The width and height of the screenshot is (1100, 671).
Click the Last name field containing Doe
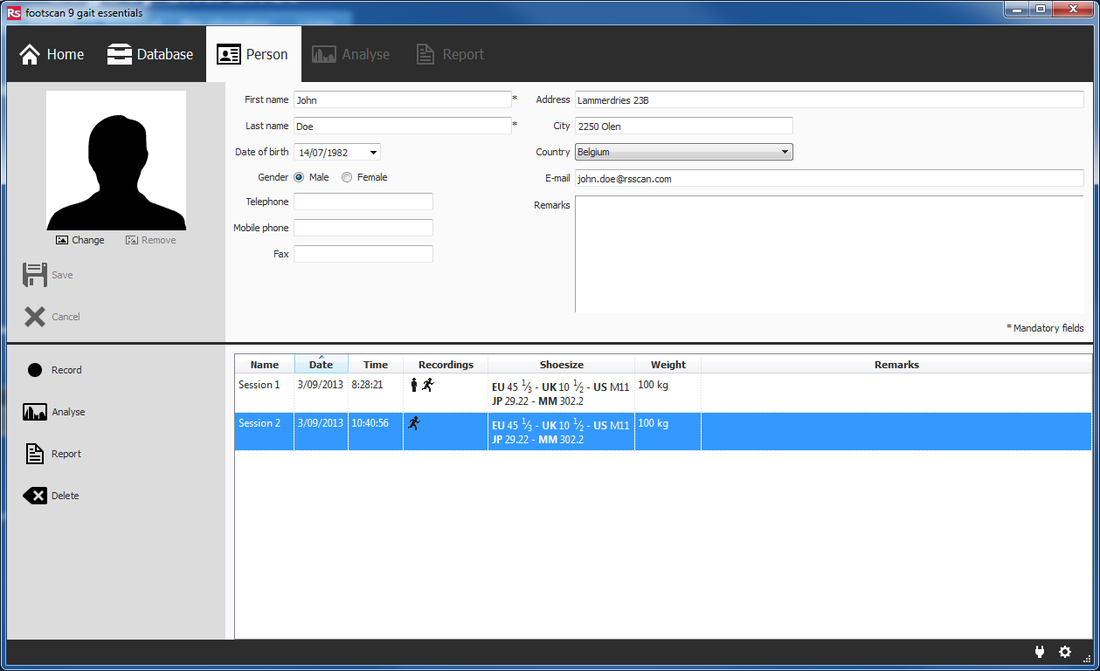point(402,126)
